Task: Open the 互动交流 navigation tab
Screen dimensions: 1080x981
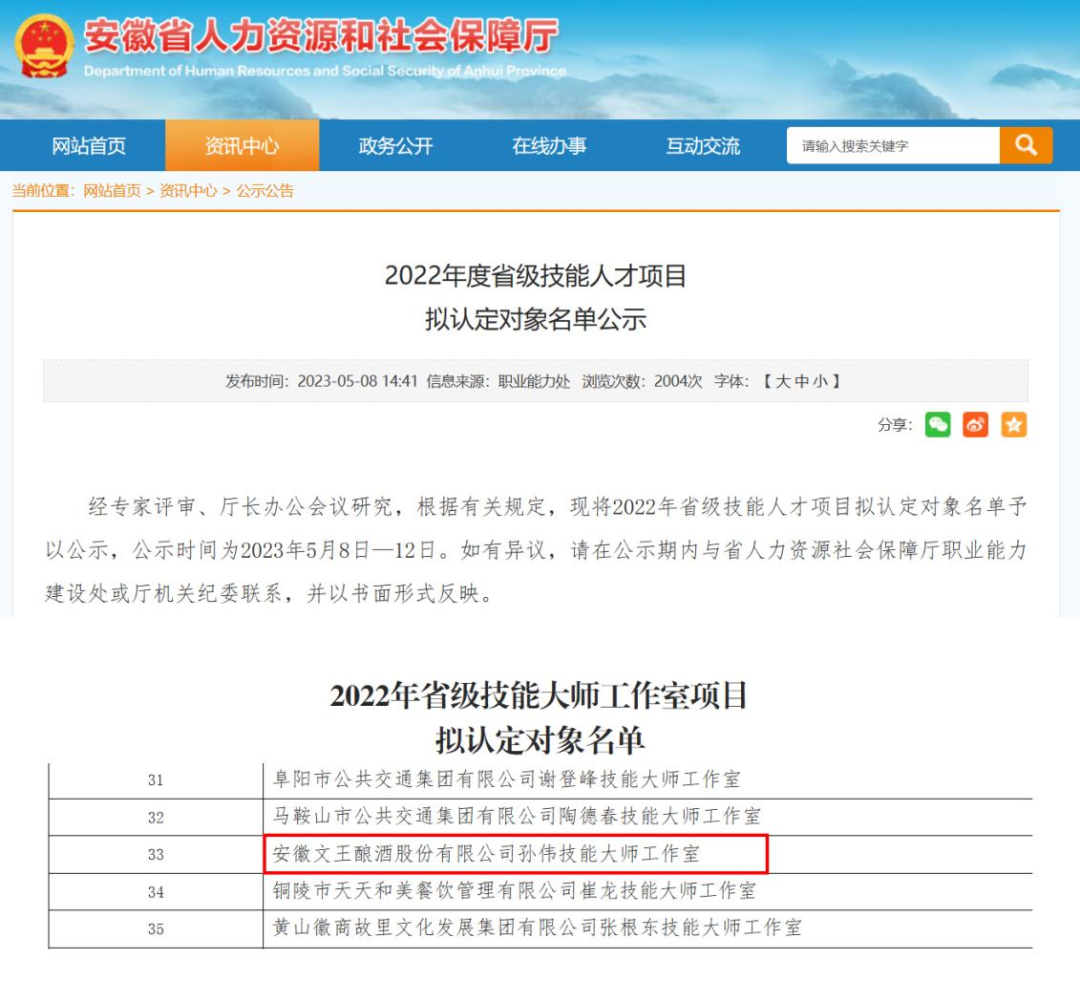Action: click(703, 146)
